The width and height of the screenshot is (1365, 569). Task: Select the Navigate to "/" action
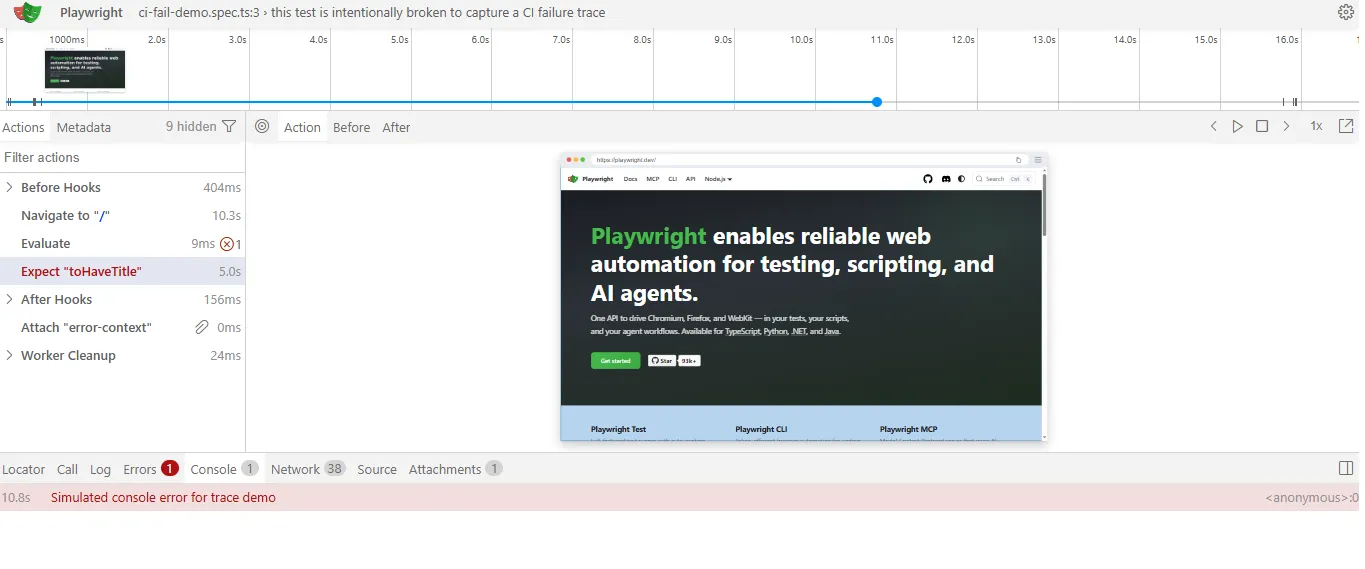click(x=122, y=216)
